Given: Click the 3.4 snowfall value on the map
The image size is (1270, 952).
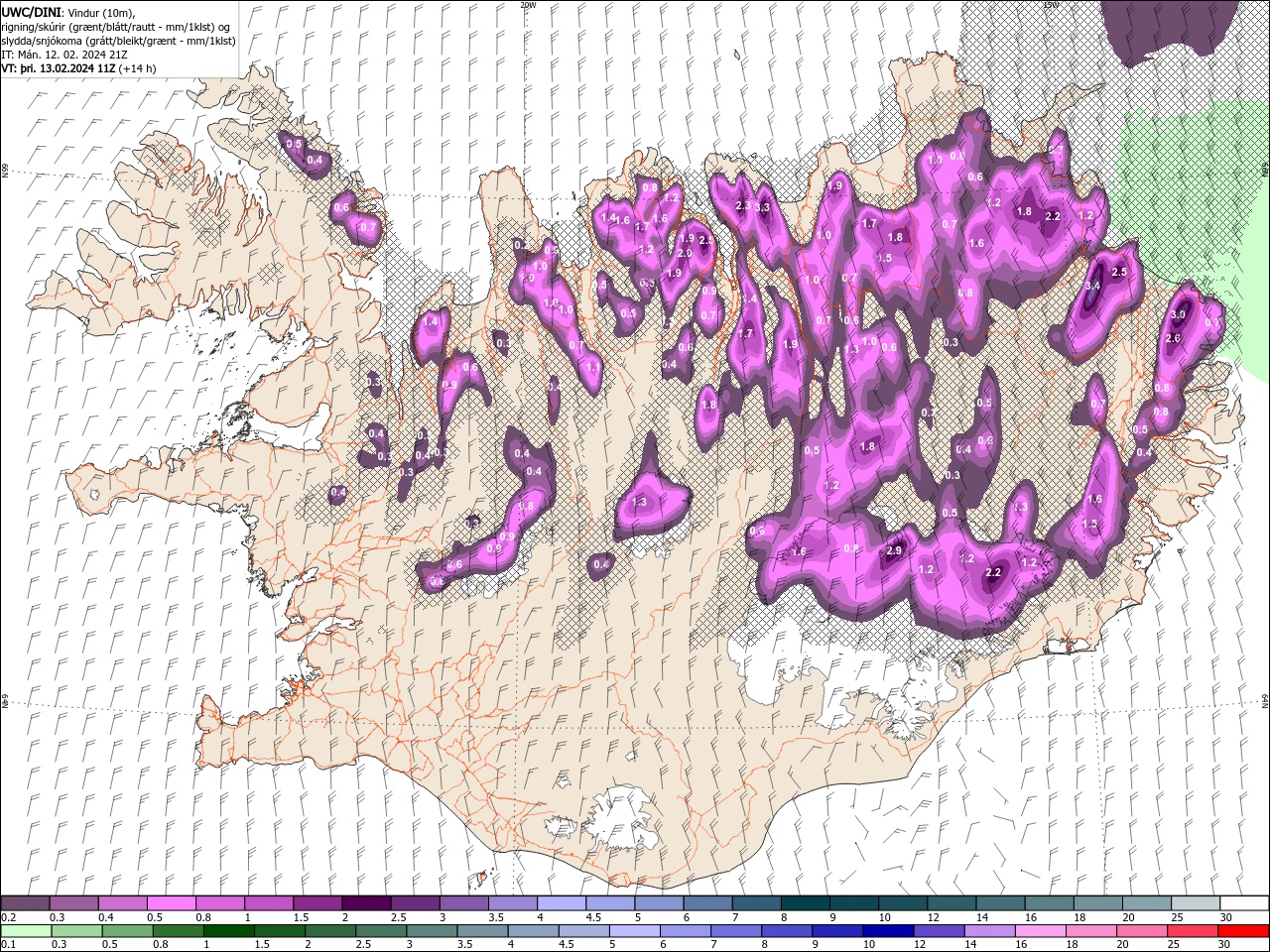Looking at the screenshot, I should (1092, 286).
